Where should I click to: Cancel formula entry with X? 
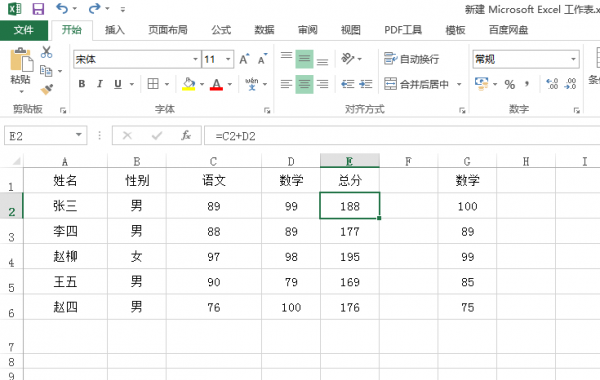(127, 135)
